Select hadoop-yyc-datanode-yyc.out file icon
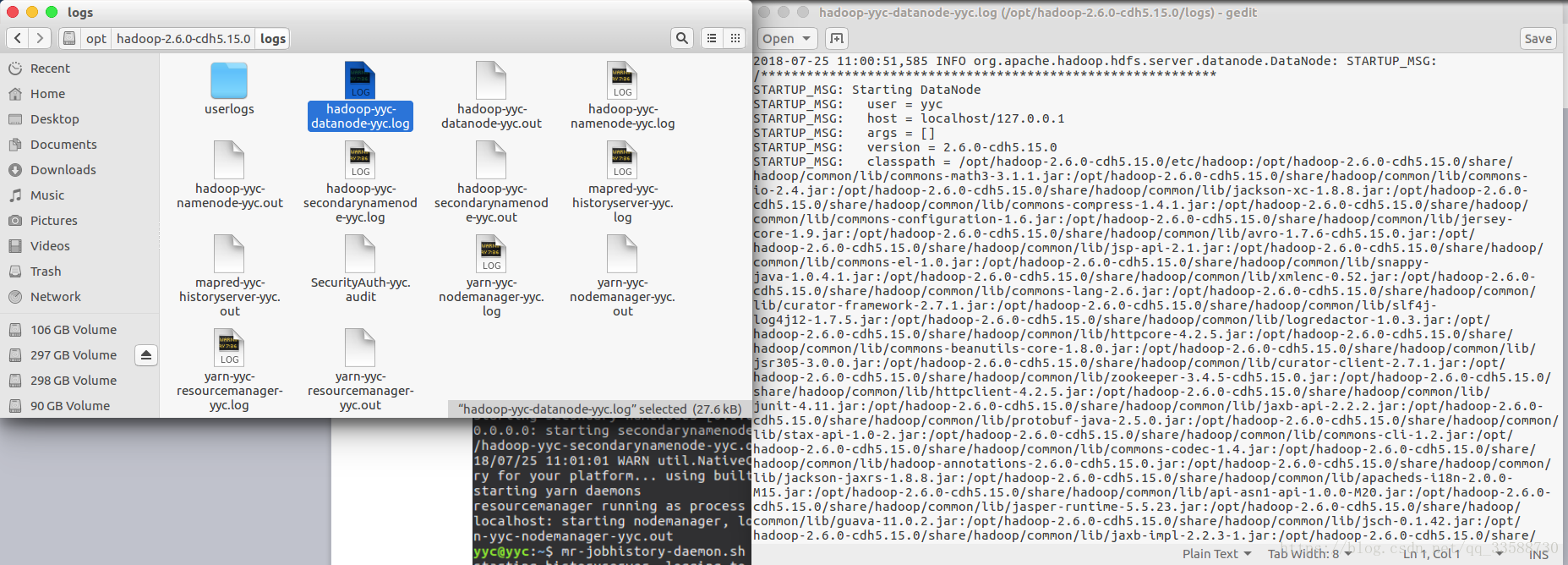Image resolution: width=1568 pixels, height=565 pixels. (x=491, y=80)
